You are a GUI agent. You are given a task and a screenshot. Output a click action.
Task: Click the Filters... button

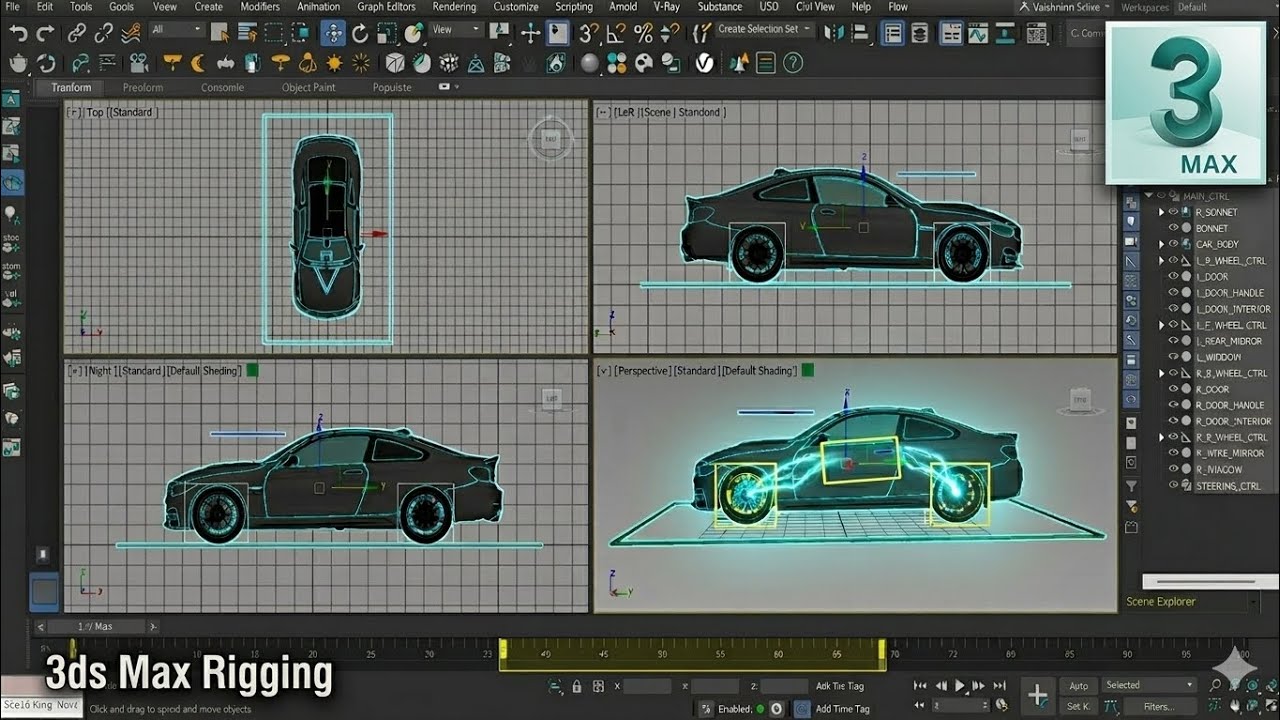coord(1160,706)
